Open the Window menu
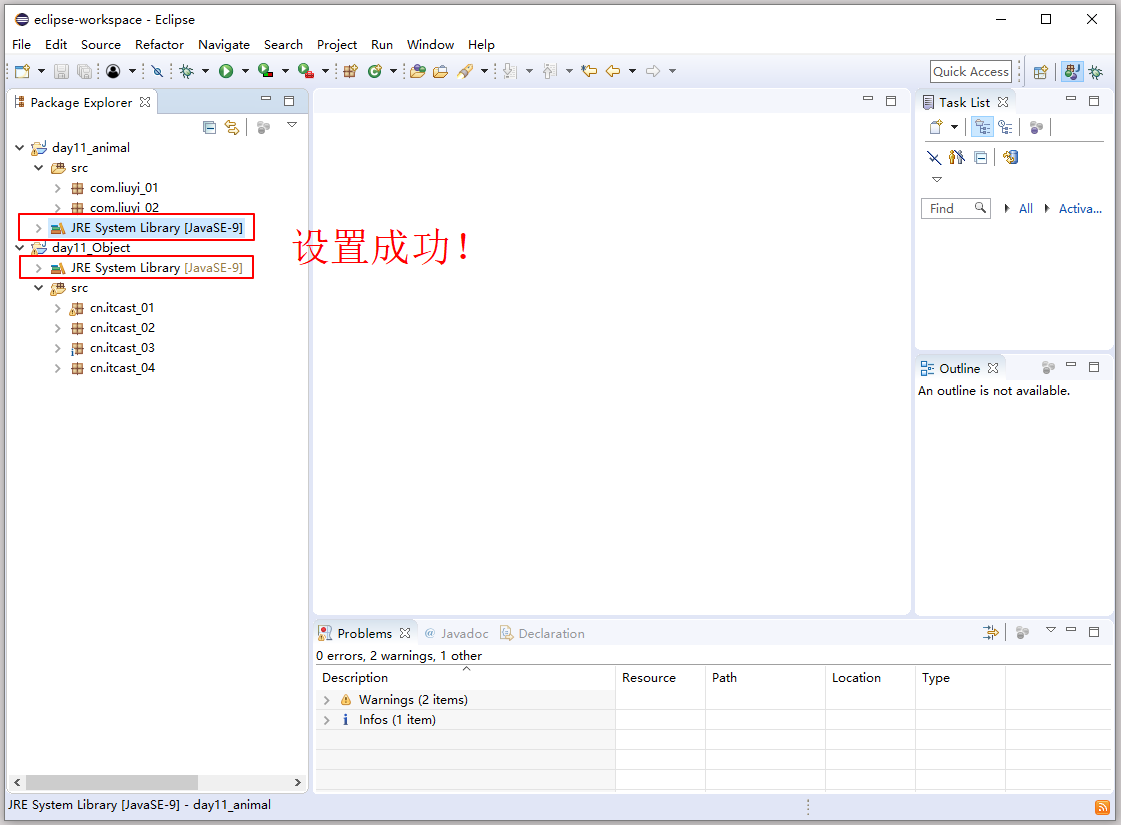1121x825 pixels. pyautogui.click(x=430, y=44)
